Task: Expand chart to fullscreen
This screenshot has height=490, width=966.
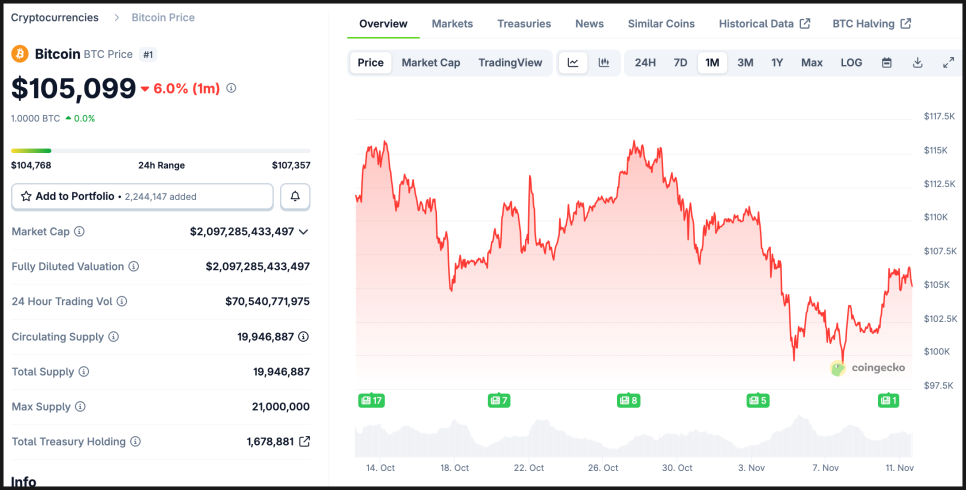Action: click(x=948, y=63)
